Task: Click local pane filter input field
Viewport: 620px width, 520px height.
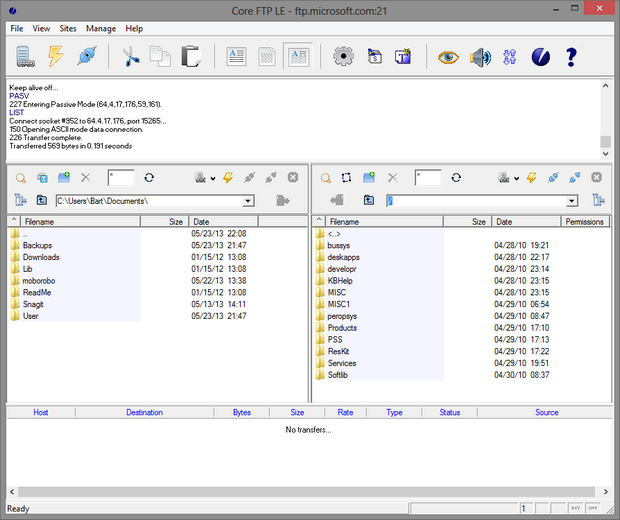Action: 121,178
